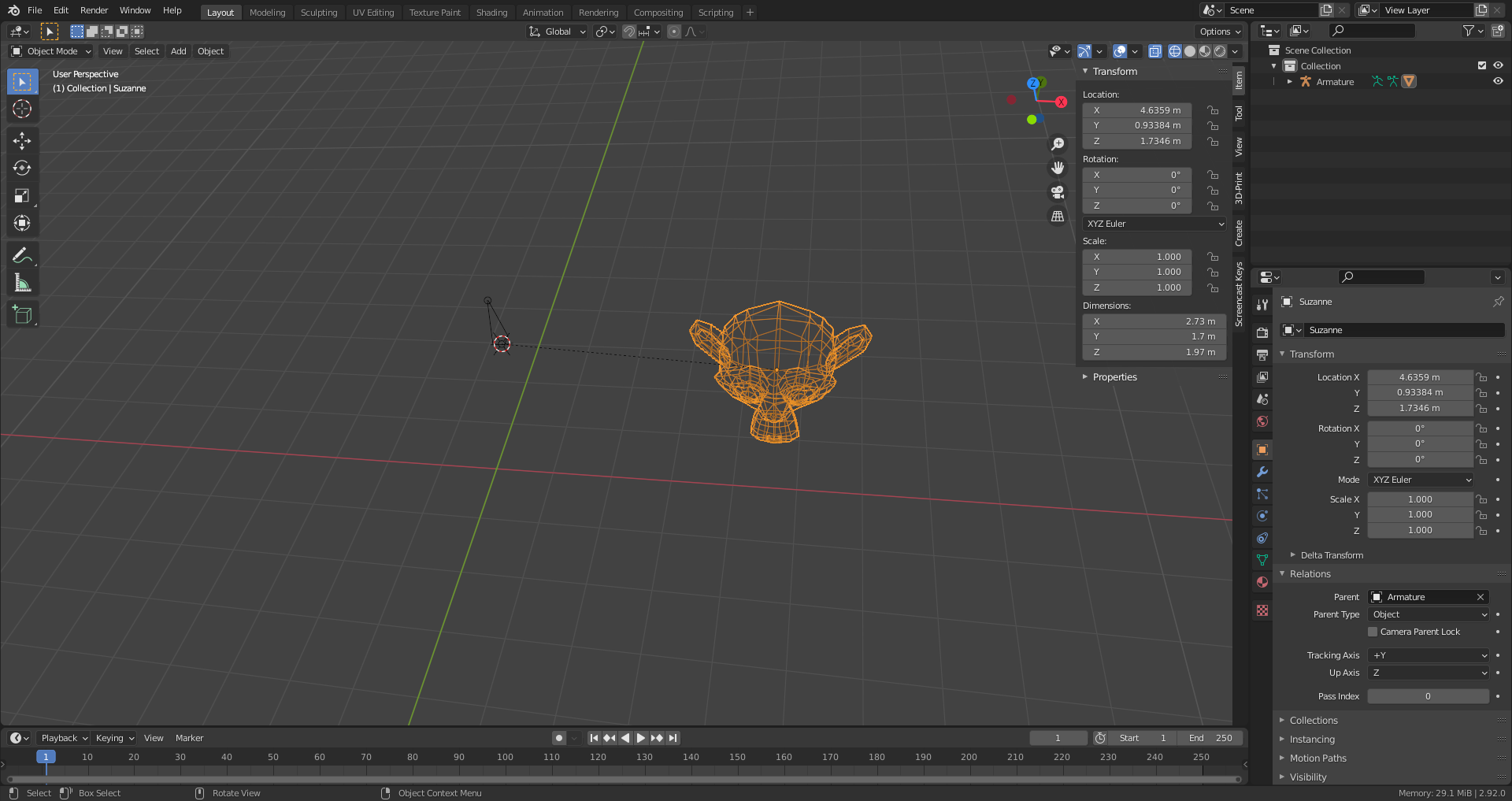Select the Transform tool
The width and height of the screenshot is (1512, 801).
coord(22,223)
